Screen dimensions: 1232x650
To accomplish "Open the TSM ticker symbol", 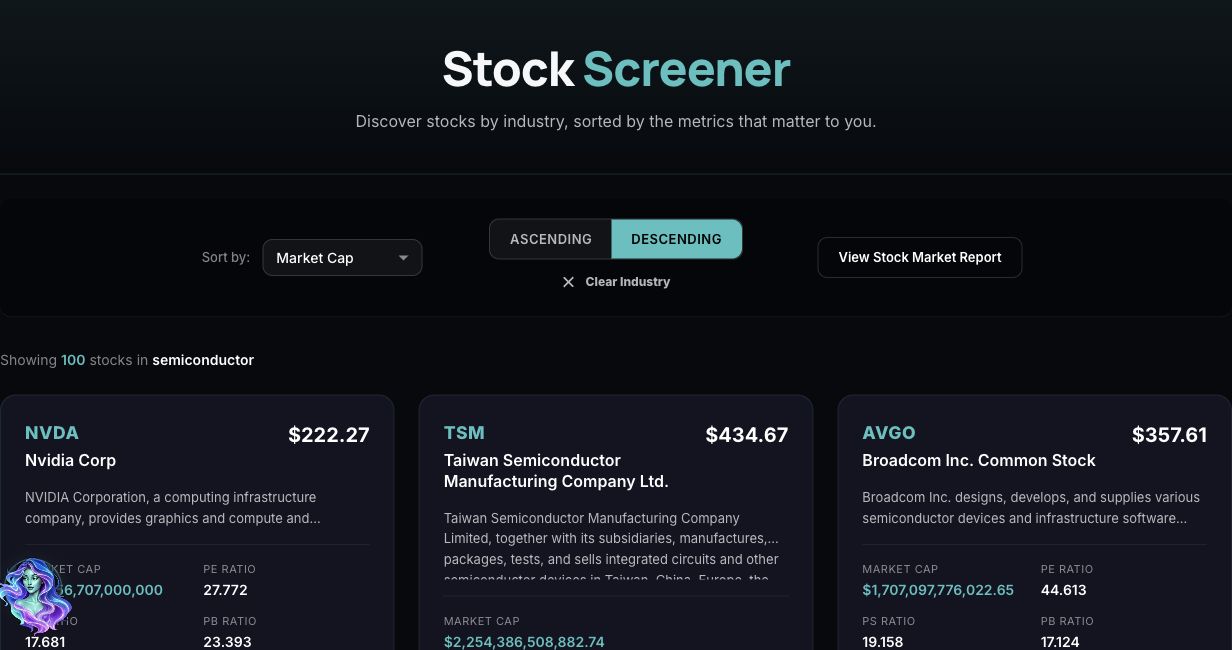I will tap(464, 433).
